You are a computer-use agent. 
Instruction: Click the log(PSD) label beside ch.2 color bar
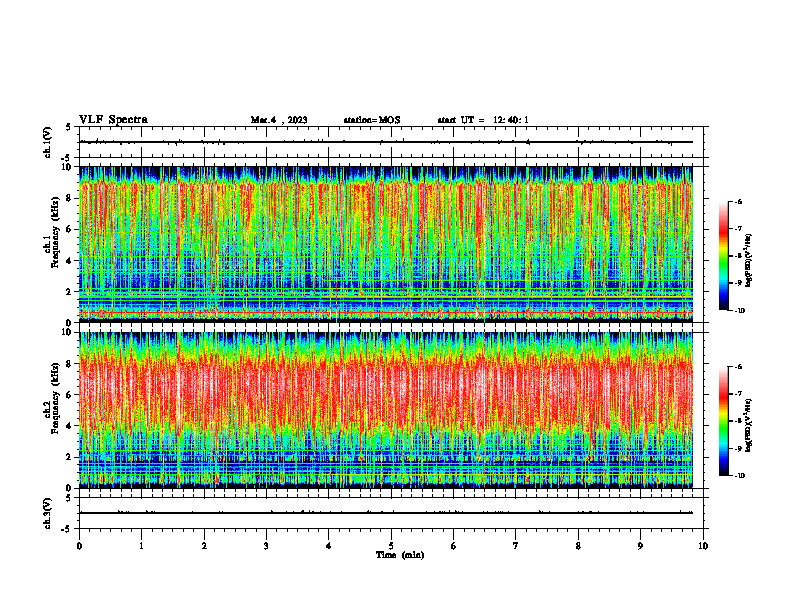749,426
